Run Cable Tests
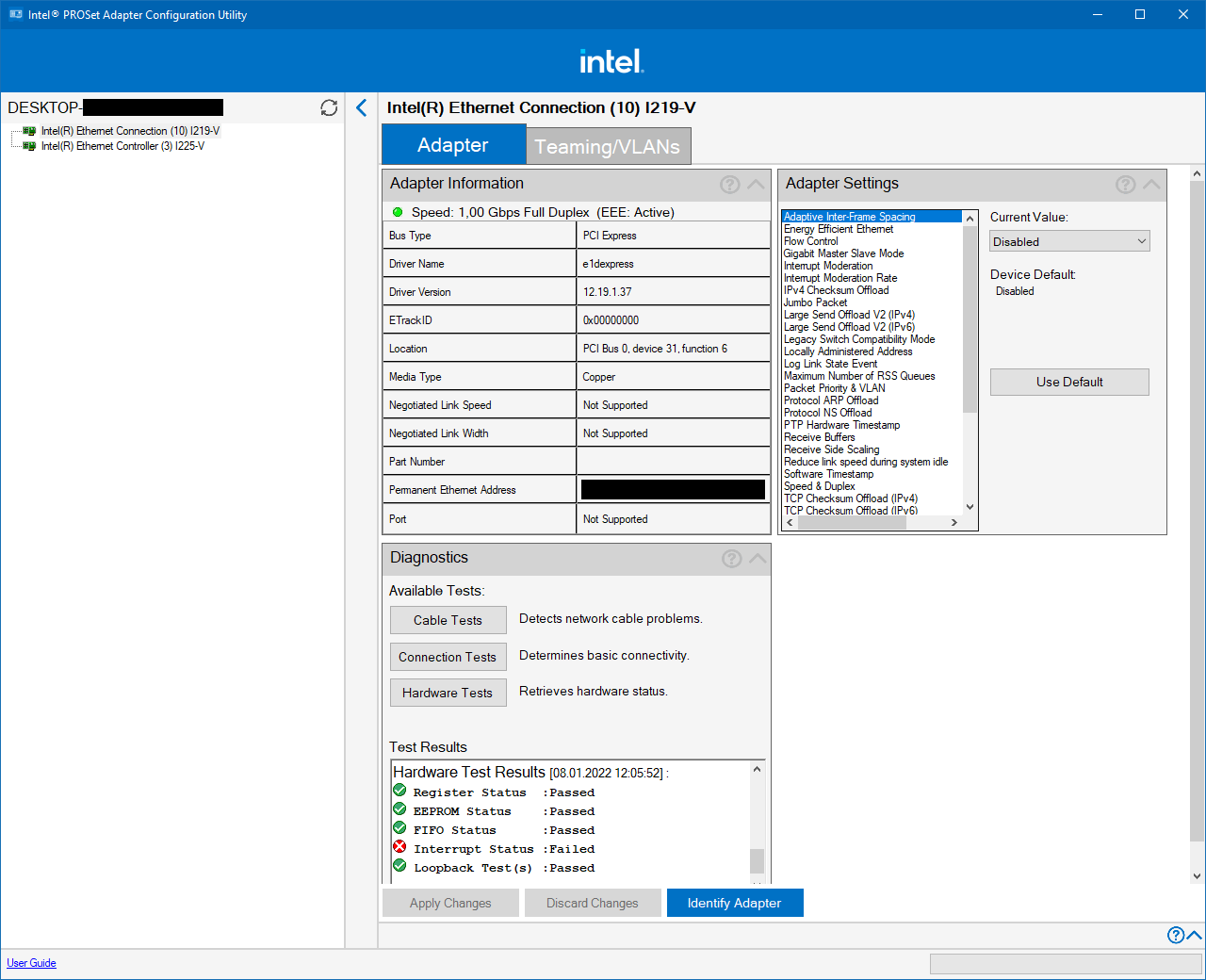The height and width of the screenshot is (980, 1206). click(x=448, y=620)
